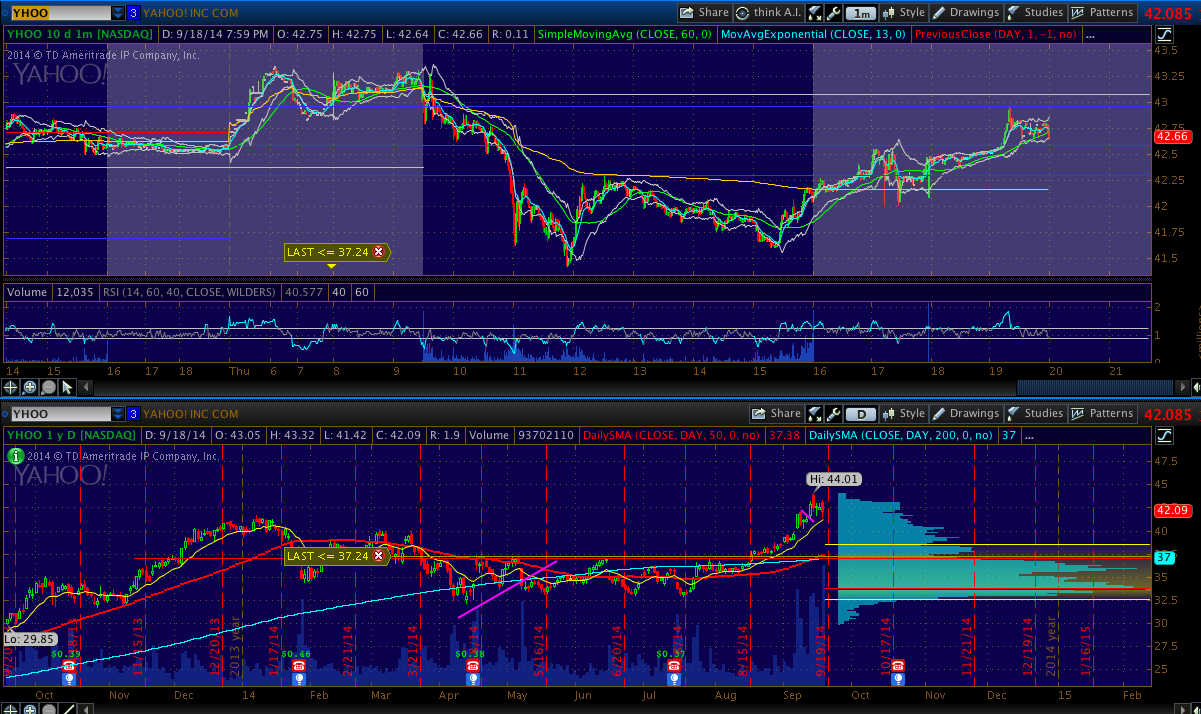Remove the LAST <= 37.24 alert on upper chart
The height and width of the screenshot is (714, 1201).
[378, 252]
